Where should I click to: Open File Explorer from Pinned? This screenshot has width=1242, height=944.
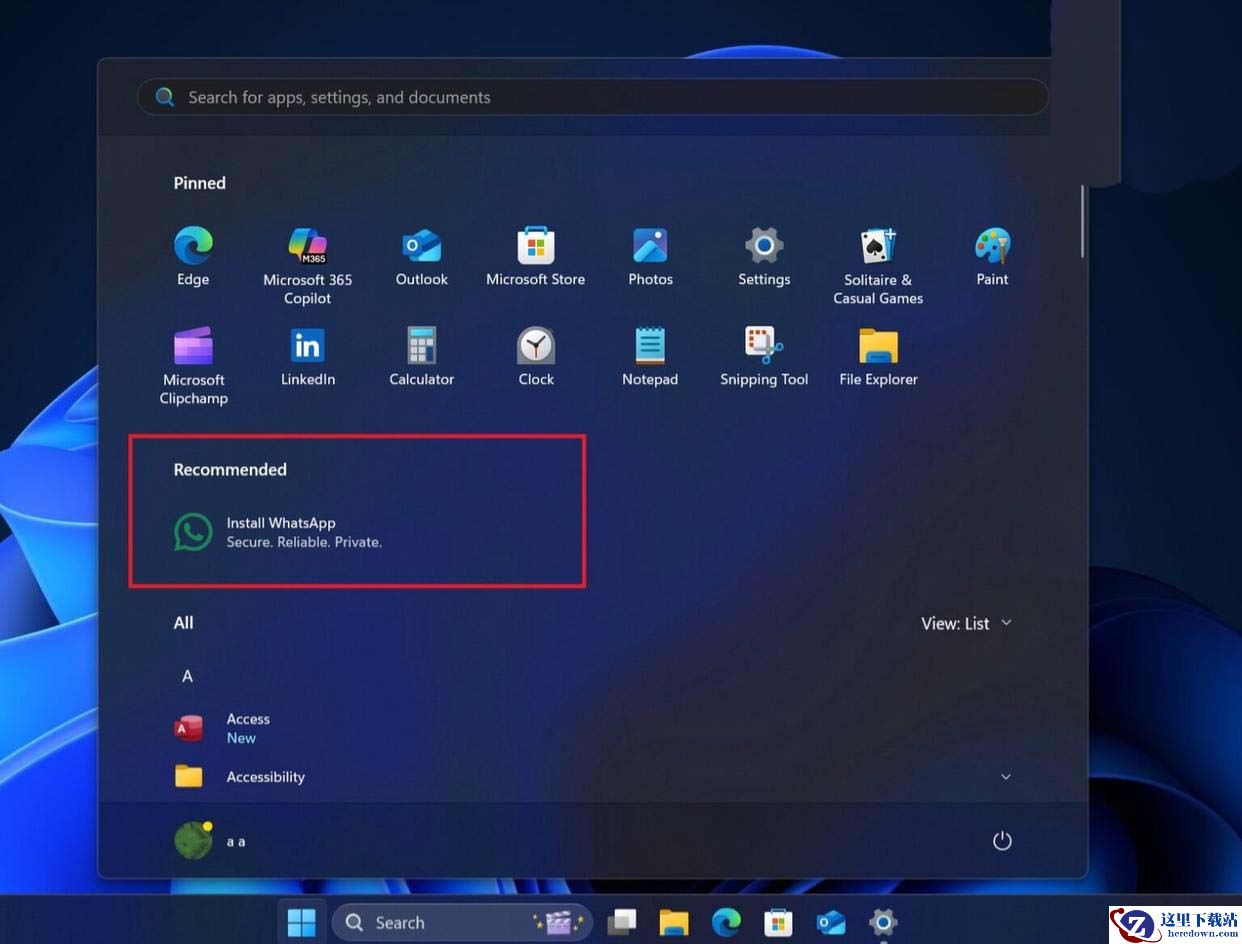[878, 357]
